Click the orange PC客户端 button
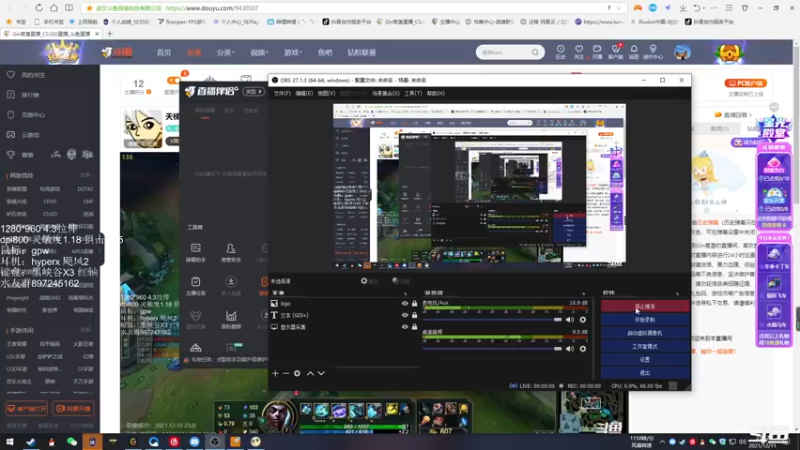Viewport: 800px width, 450px height. (x=745, y=83)
